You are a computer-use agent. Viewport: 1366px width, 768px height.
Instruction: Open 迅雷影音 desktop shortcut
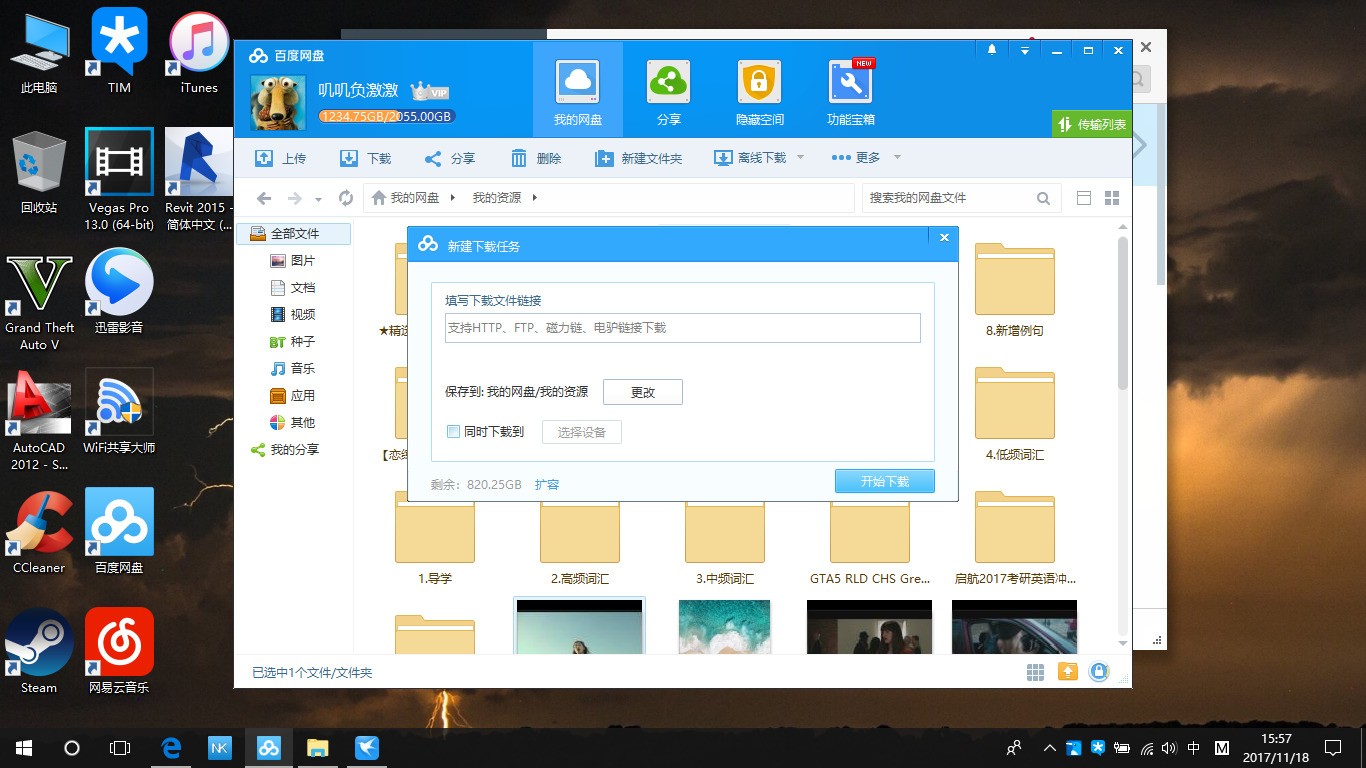click(x=119, y=291)
